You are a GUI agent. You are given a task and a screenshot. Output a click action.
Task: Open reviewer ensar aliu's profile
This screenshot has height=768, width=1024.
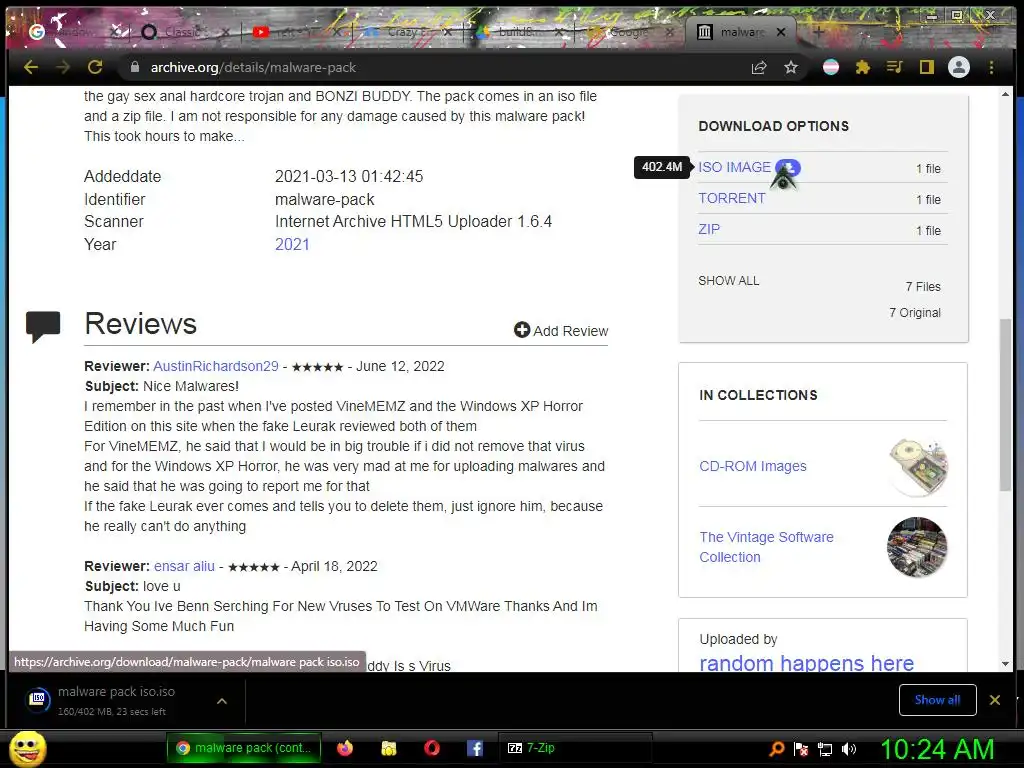(184, 566)
